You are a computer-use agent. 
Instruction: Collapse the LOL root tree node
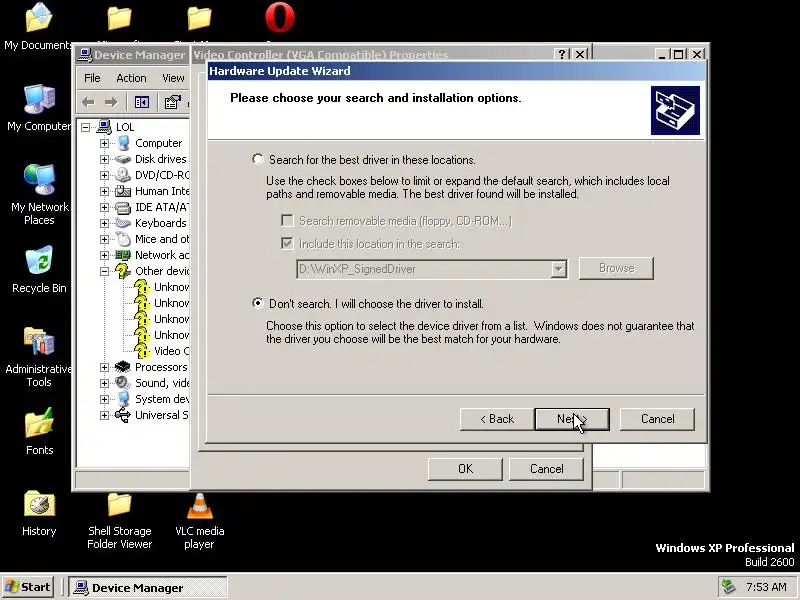pyautogui.click(x=85, y=127)
